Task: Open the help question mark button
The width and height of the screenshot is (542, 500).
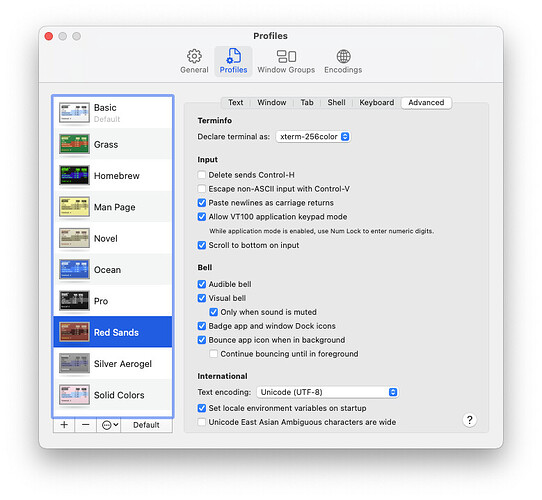Action: point(469,420)
